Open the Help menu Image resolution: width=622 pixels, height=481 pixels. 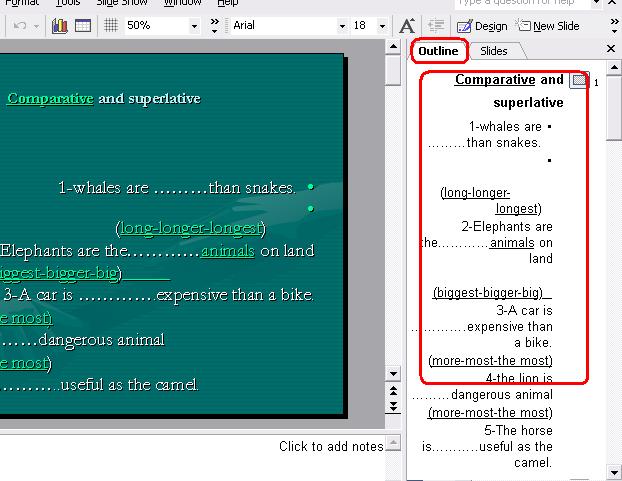click(228, 3)
